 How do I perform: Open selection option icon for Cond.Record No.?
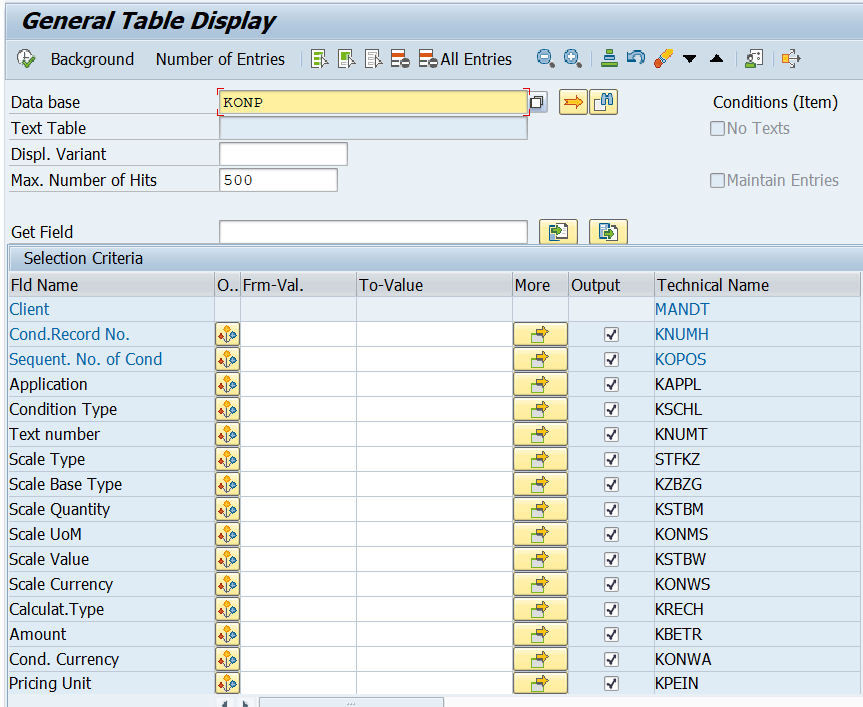tap(227, 335)
